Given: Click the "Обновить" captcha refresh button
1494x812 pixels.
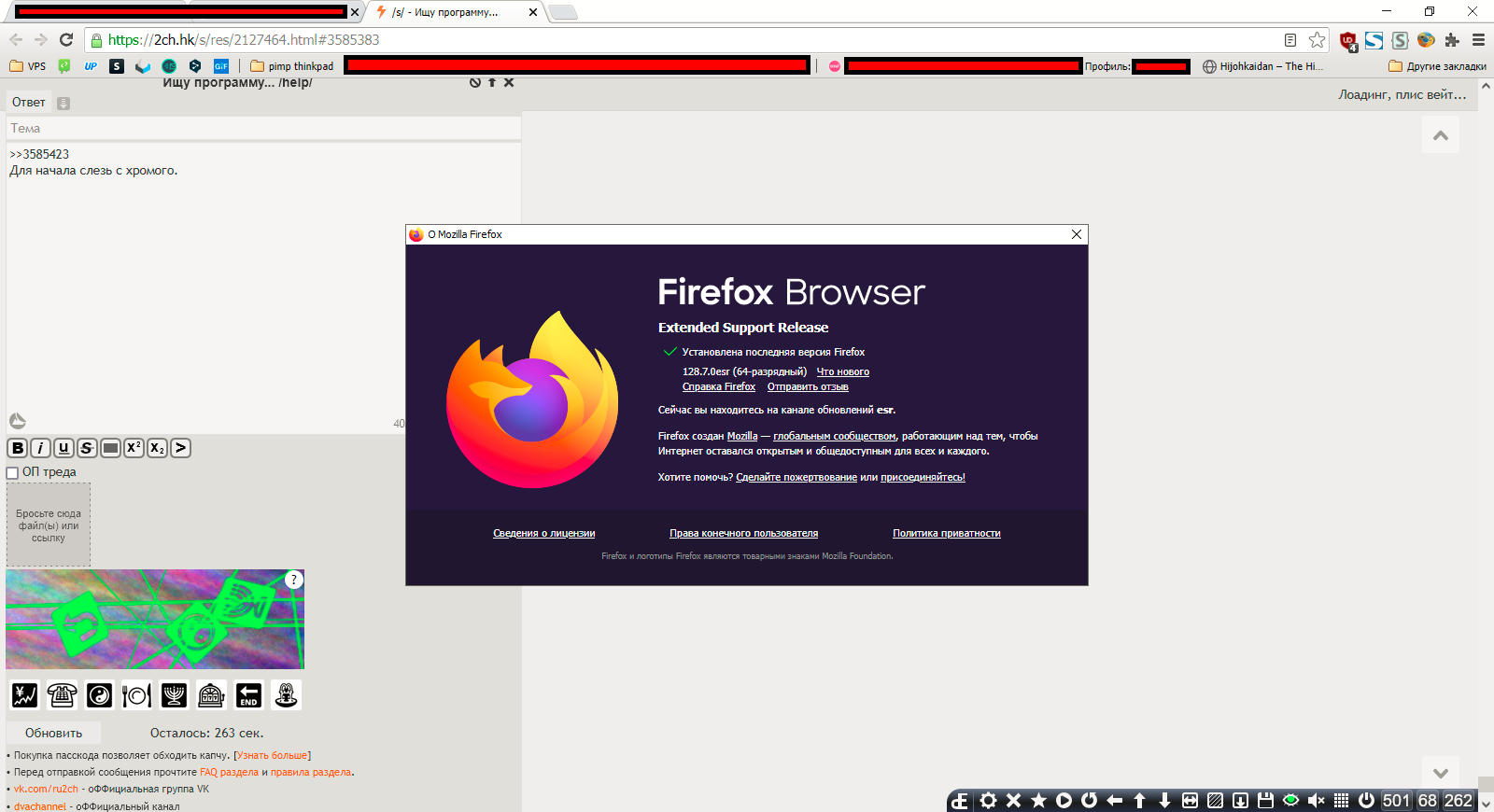Looking at the screenshot, I should [x=53, y=734].
